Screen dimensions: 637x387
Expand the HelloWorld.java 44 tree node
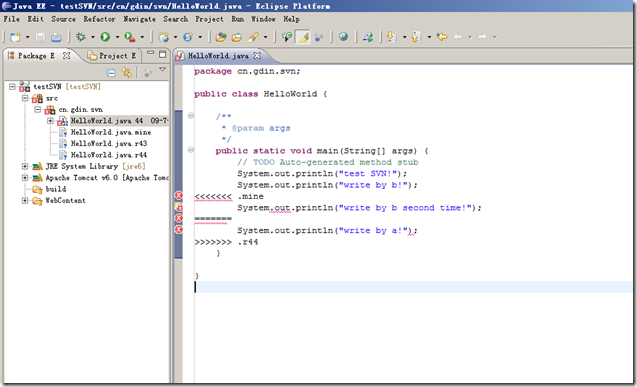[50, 121]
